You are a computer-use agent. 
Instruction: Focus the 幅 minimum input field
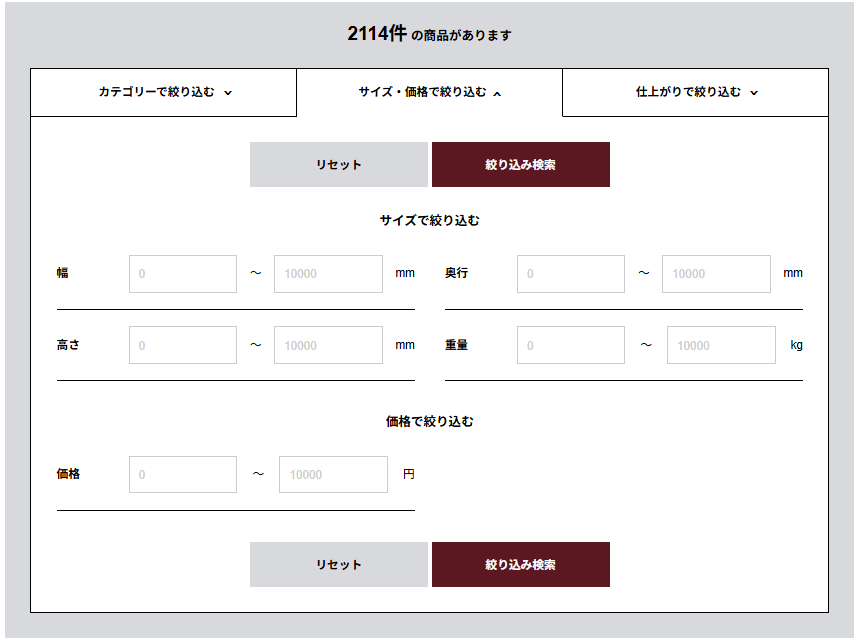[x=183, y=274]
